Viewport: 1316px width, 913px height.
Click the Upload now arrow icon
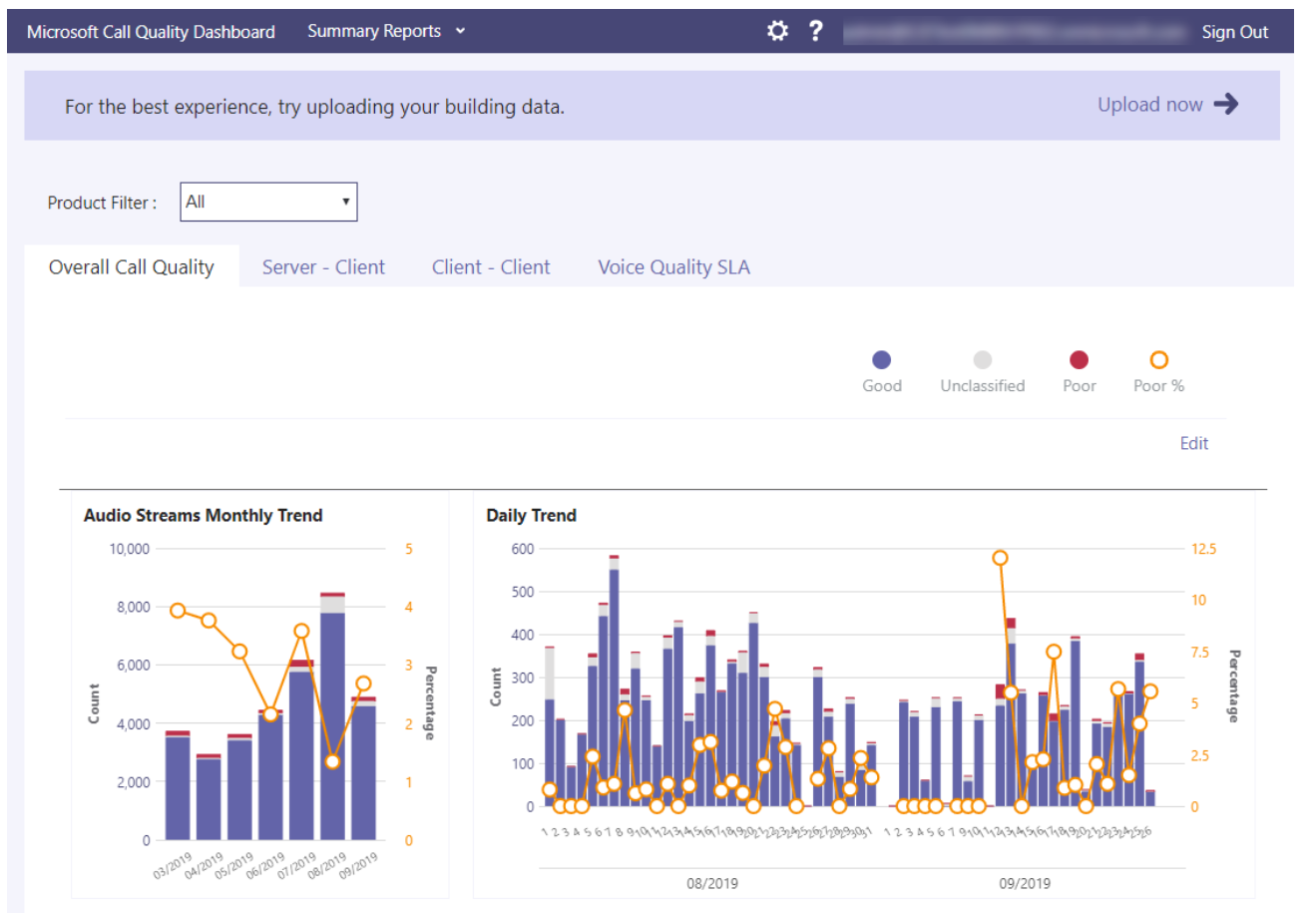tap(1226, 104)
